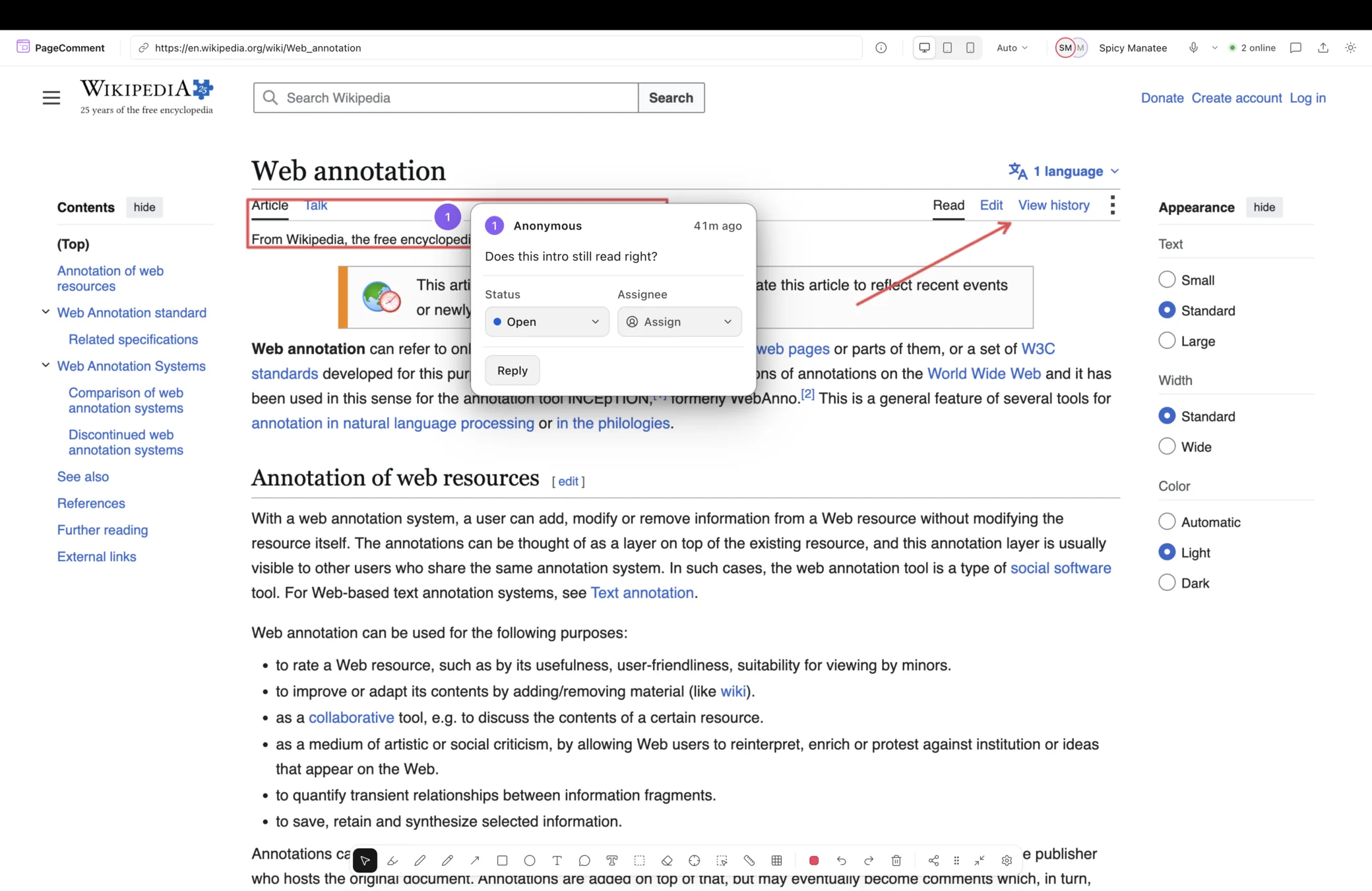Select the pointer tool in annotation toolbar

click(x=365, y=860)
